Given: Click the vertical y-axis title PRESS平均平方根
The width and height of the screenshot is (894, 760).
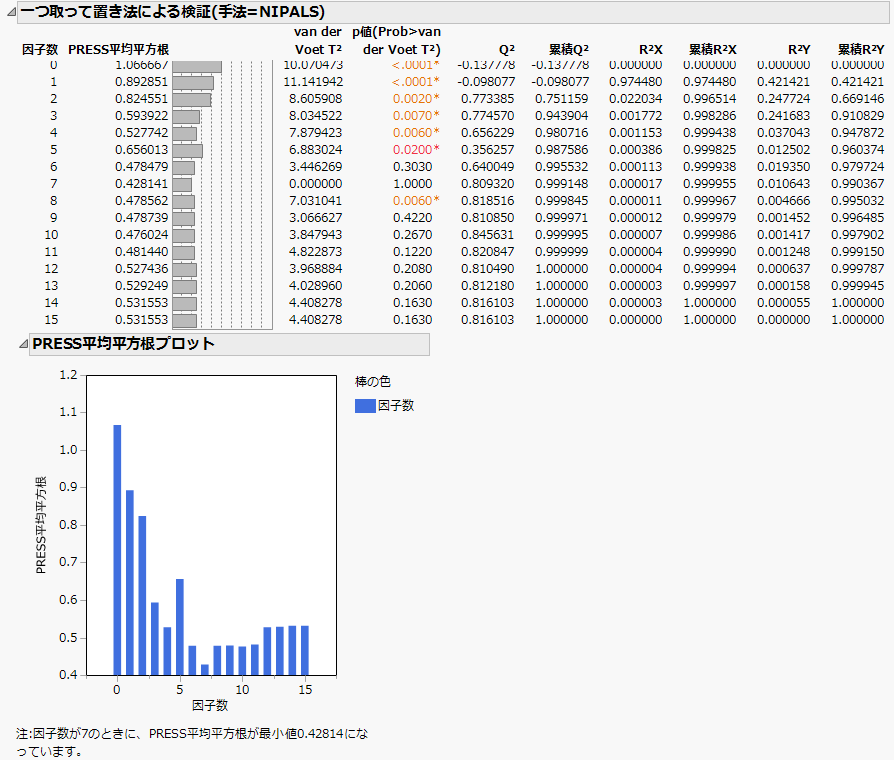Looking at the screenshot, I should [x=41, y=524].
